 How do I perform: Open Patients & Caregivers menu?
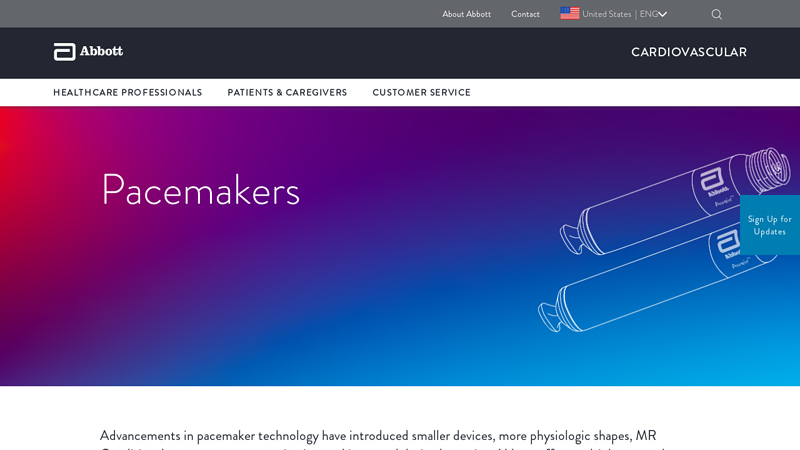287,92
